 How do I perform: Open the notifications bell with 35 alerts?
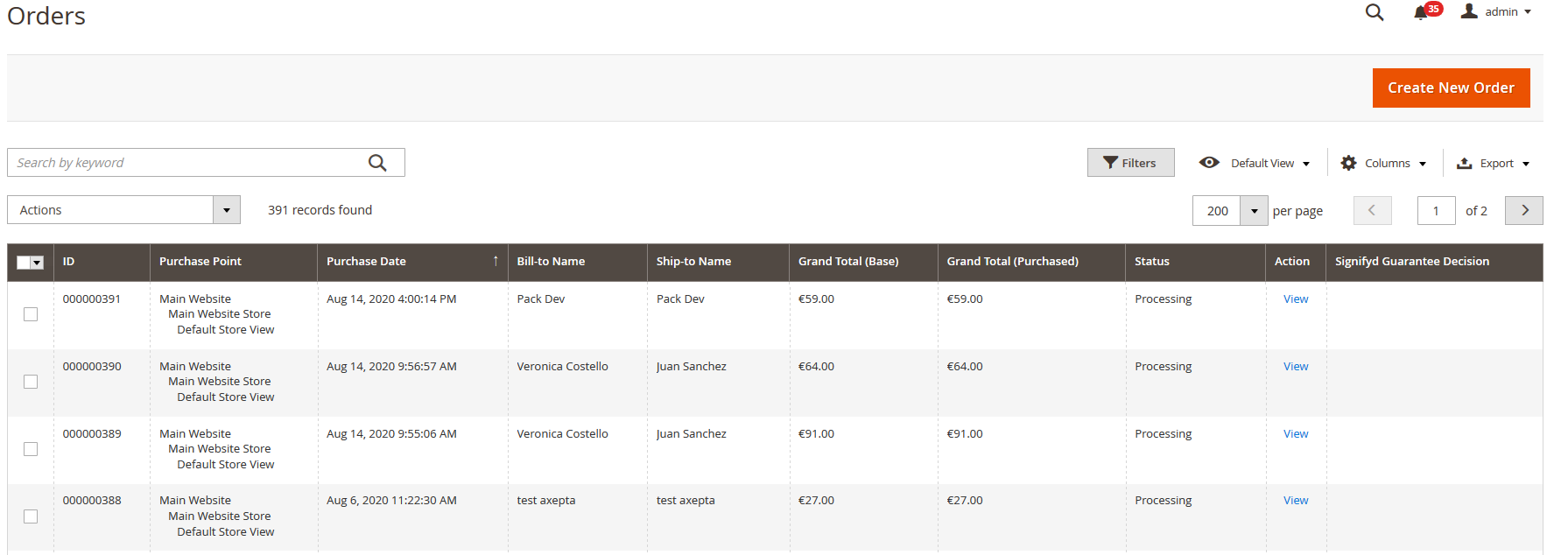(x=1421, y=13)
